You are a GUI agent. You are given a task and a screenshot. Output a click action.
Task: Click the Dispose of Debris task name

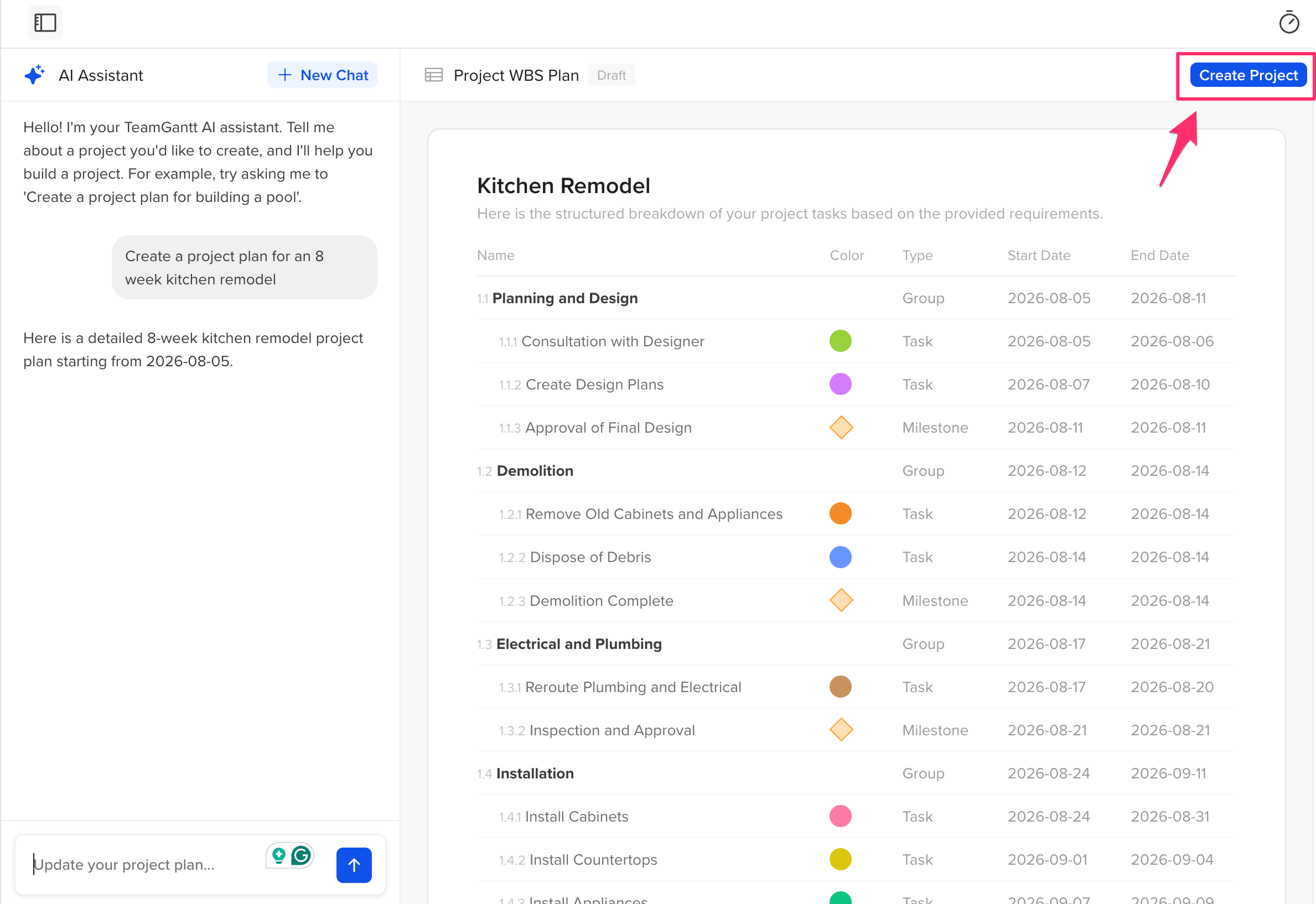590,557
